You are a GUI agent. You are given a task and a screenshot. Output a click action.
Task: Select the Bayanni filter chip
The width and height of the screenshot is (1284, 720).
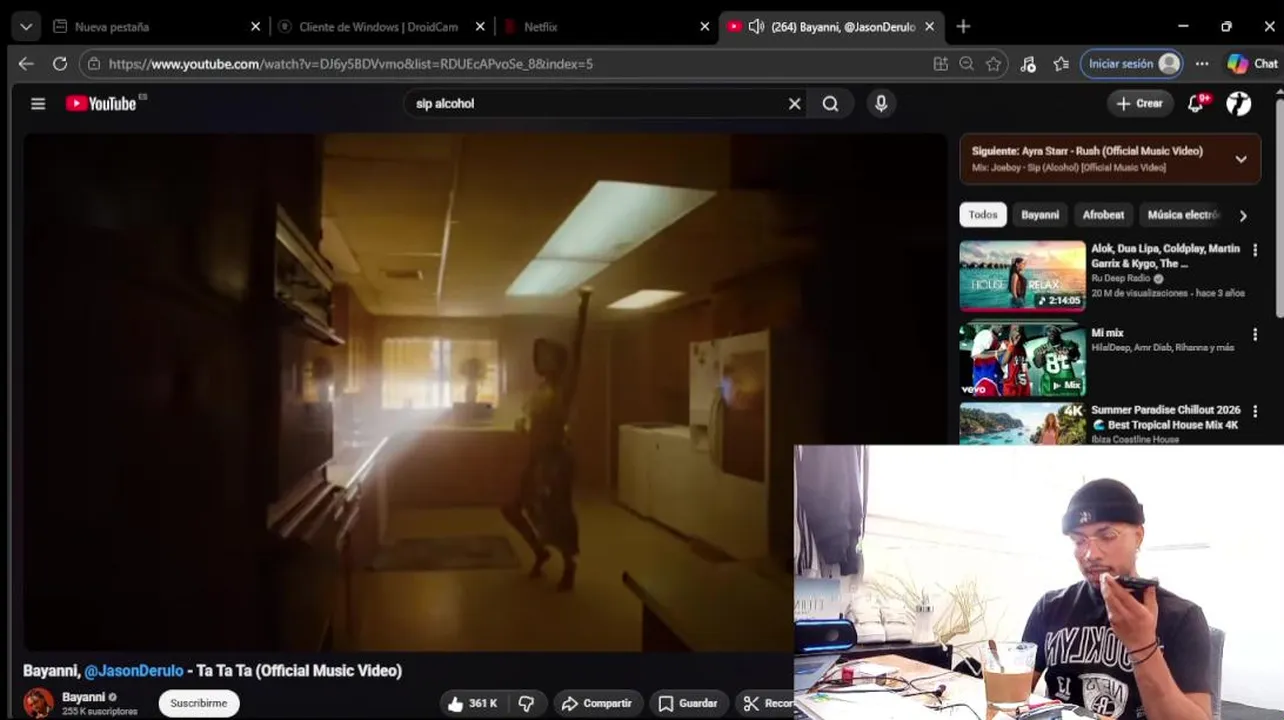point(1040,215)
